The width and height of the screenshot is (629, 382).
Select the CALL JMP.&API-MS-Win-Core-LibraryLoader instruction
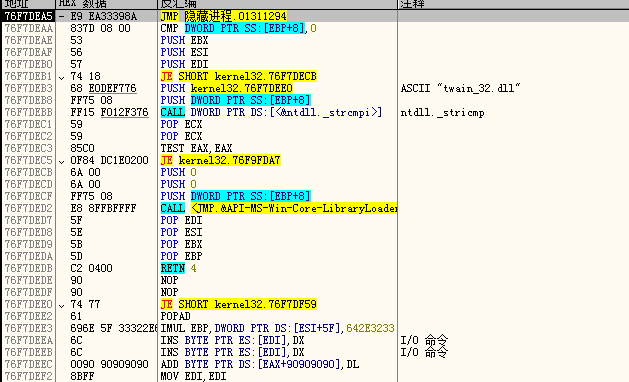279,208
